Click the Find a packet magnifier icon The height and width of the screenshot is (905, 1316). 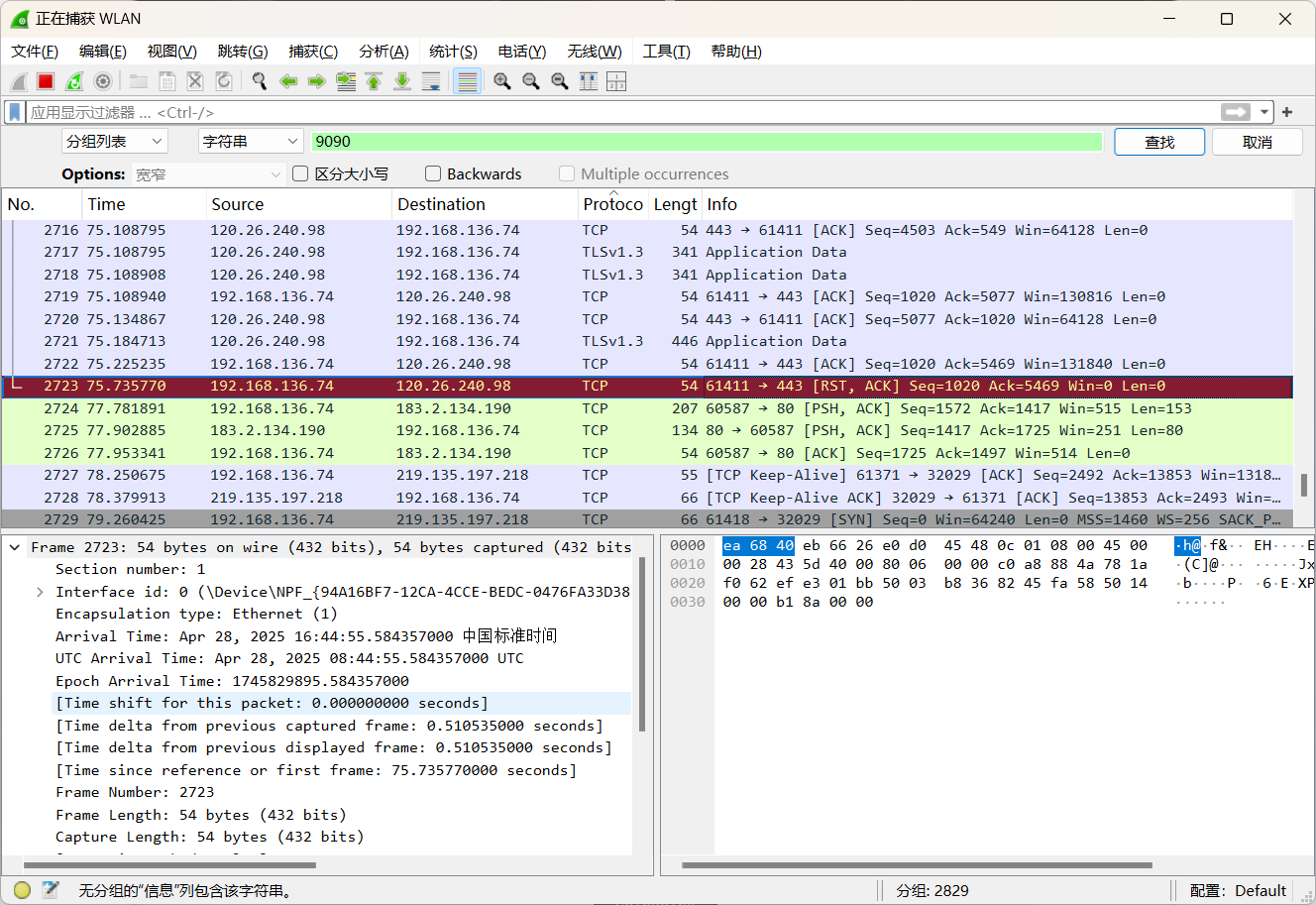[260, 81]
